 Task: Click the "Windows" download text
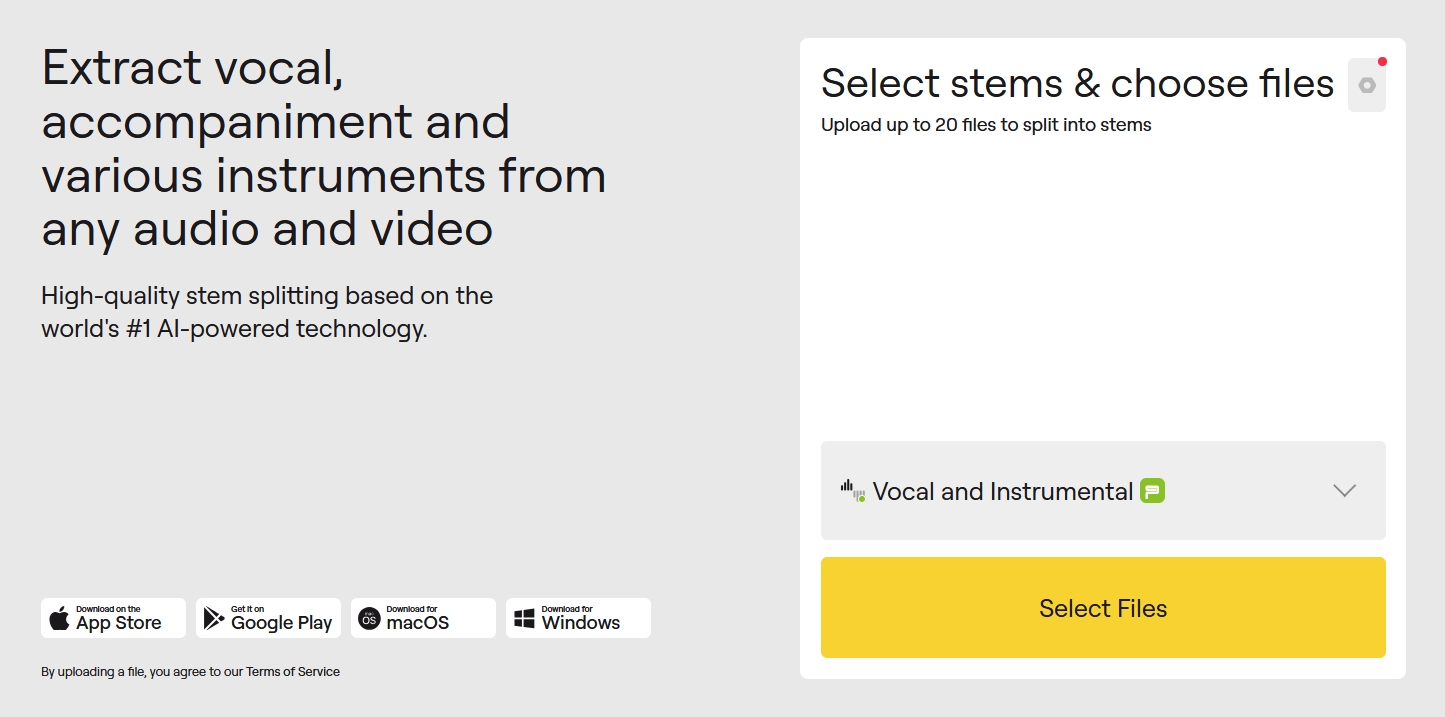(580, 623)
